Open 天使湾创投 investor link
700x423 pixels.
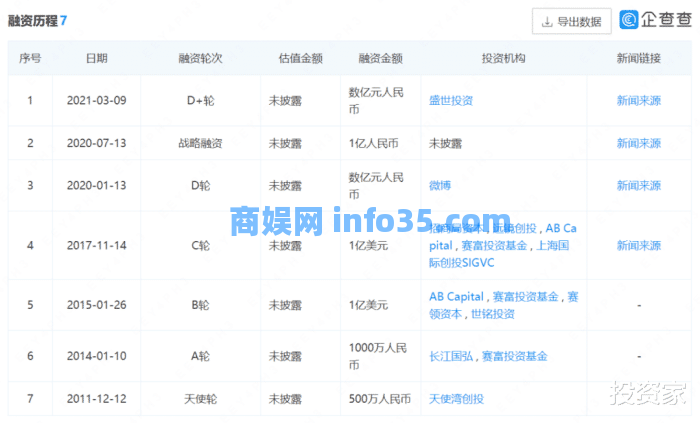456,398
